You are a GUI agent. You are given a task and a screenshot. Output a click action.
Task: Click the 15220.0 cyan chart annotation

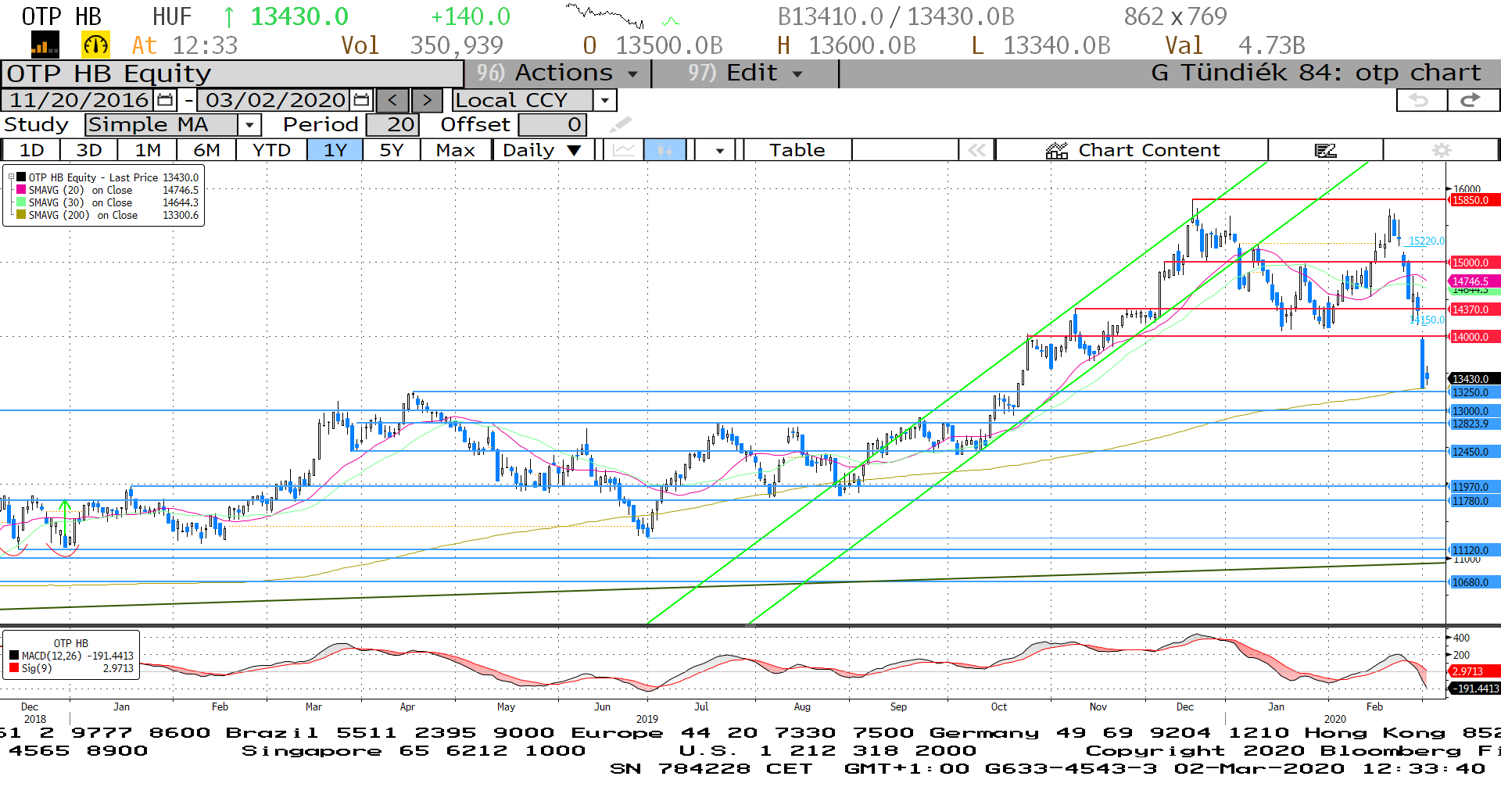(x=1427, y=241)
